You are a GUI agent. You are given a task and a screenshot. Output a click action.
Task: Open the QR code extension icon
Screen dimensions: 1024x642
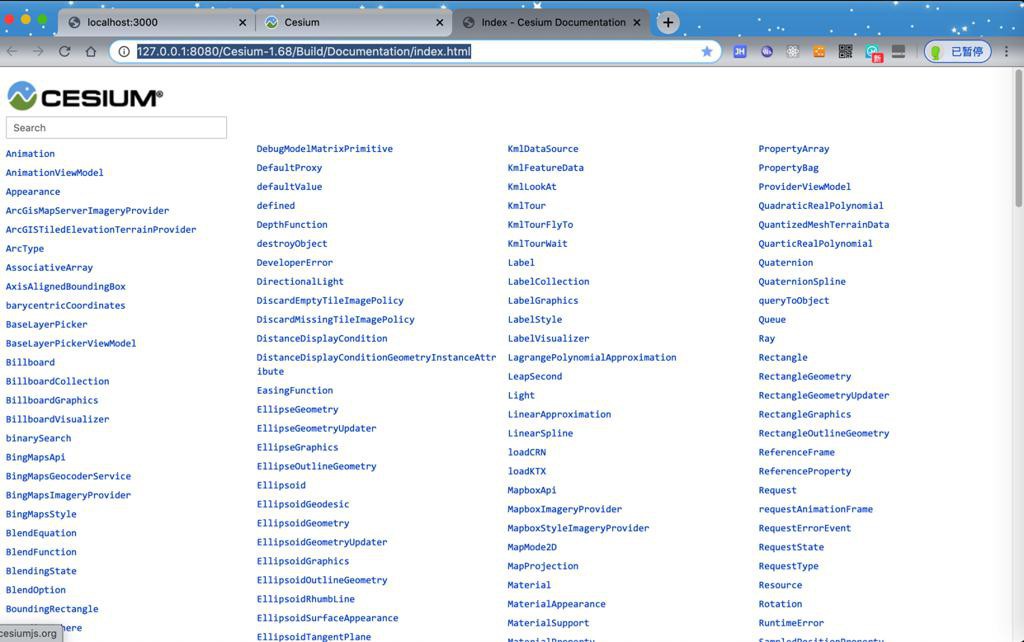[x=845, y=52]
